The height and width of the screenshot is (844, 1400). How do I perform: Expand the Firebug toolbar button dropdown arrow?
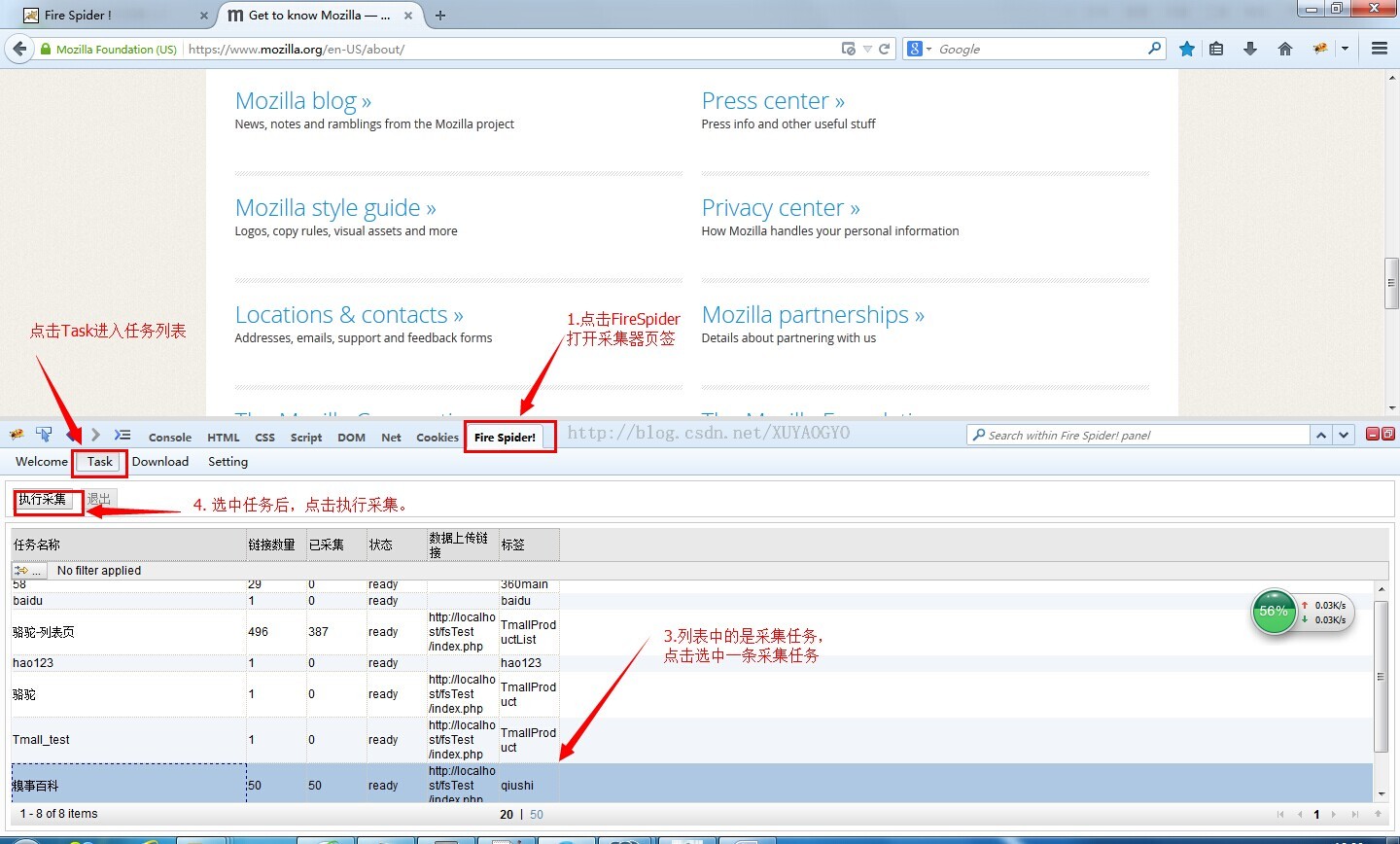1345,49
